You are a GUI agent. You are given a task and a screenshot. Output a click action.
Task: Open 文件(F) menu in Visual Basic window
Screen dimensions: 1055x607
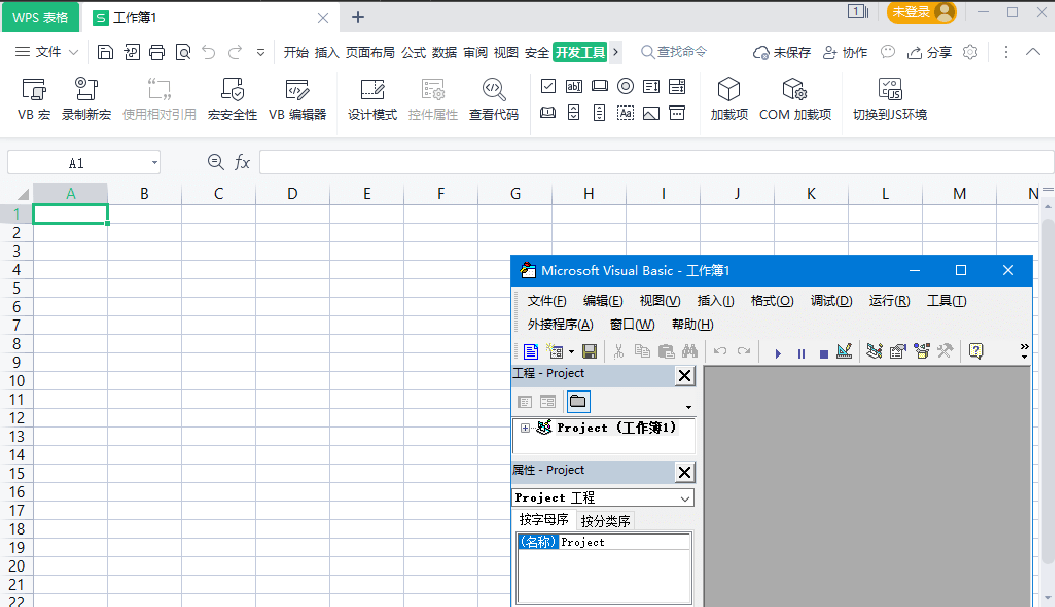pyautogui.click(x=547, y=301)
